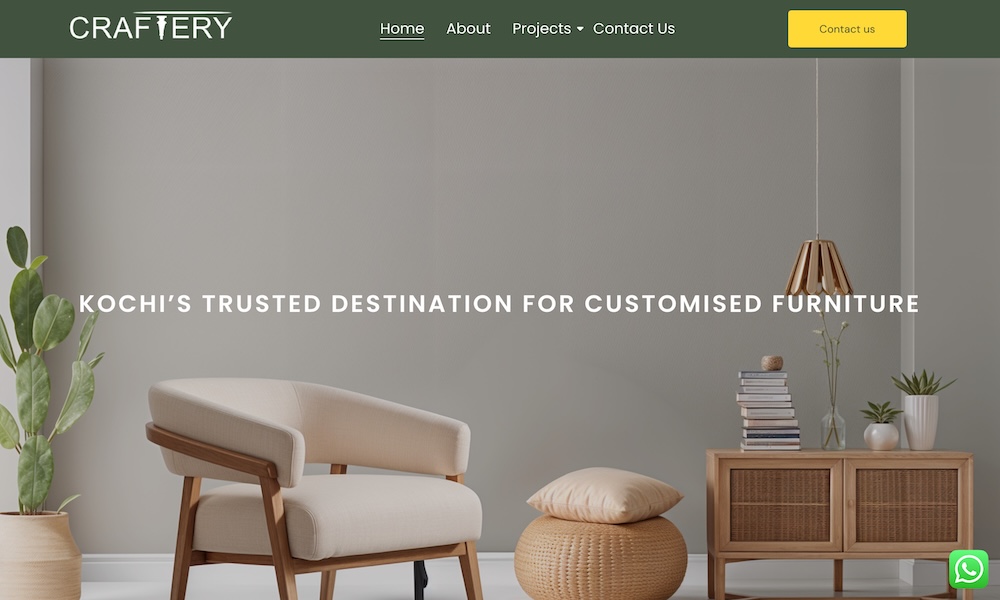This screenshot has height=600, width=1000.
Task: Click the stack of books on cabinet
Action: pos(768,410)
